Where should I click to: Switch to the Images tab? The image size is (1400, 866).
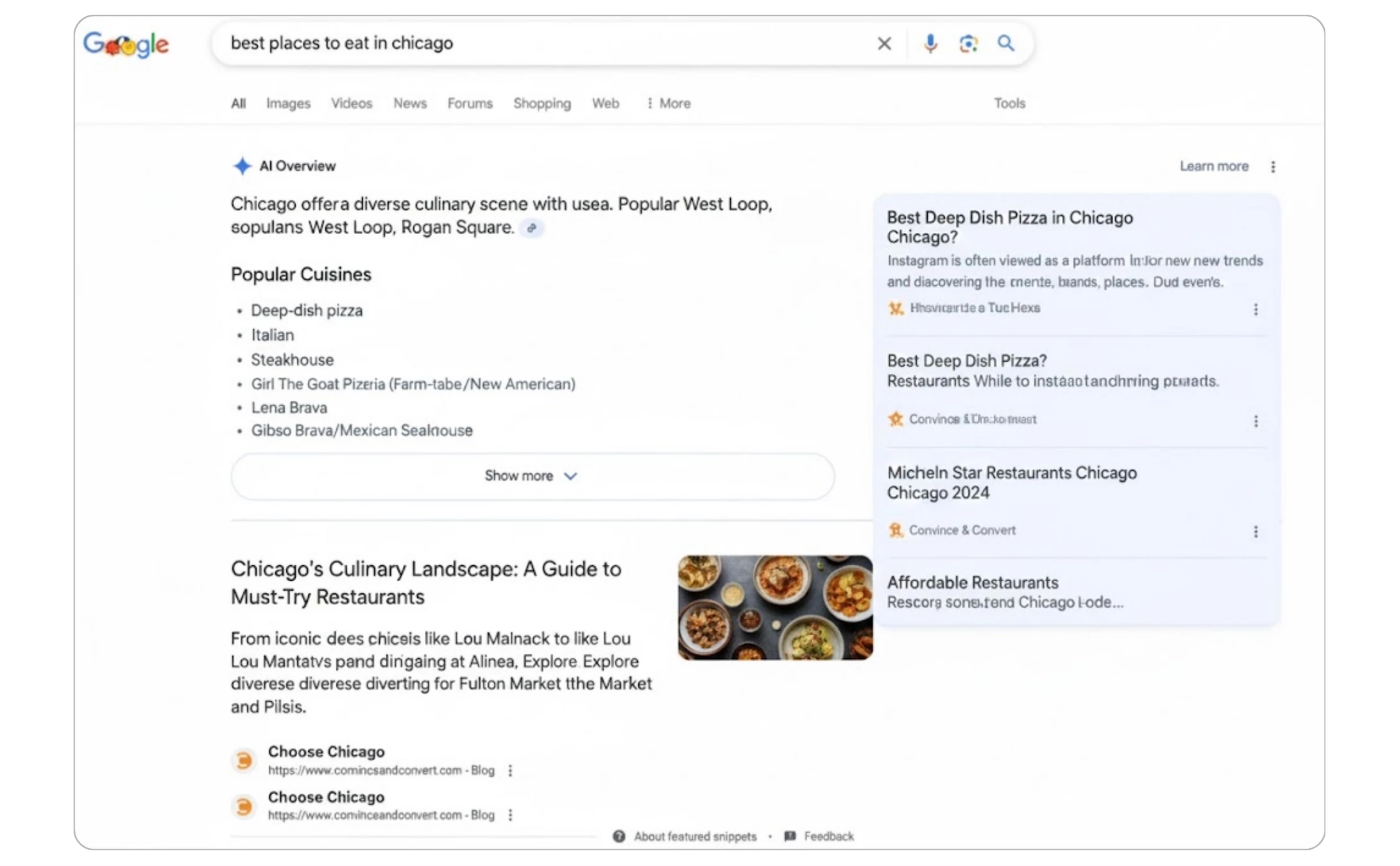[x=288, y=103]
